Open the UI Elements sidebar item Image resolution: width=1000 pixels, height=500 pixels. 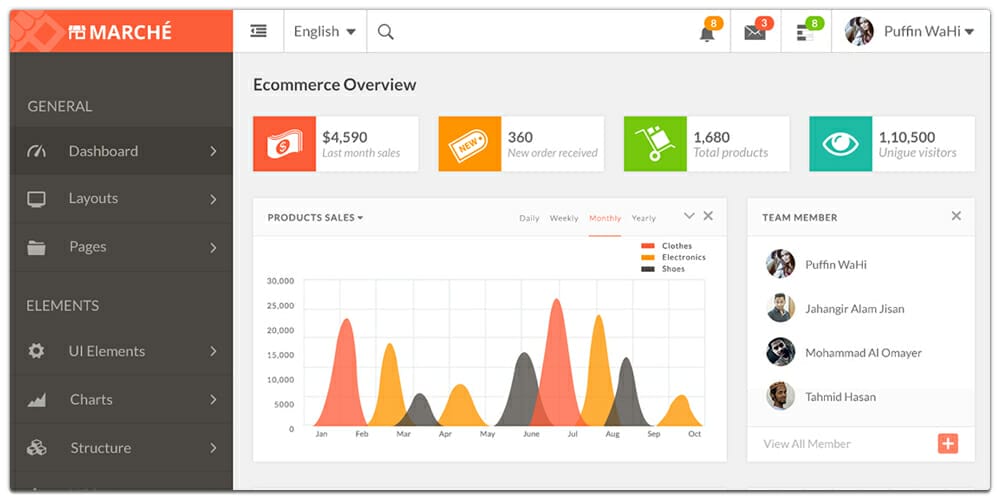point(121,351)
